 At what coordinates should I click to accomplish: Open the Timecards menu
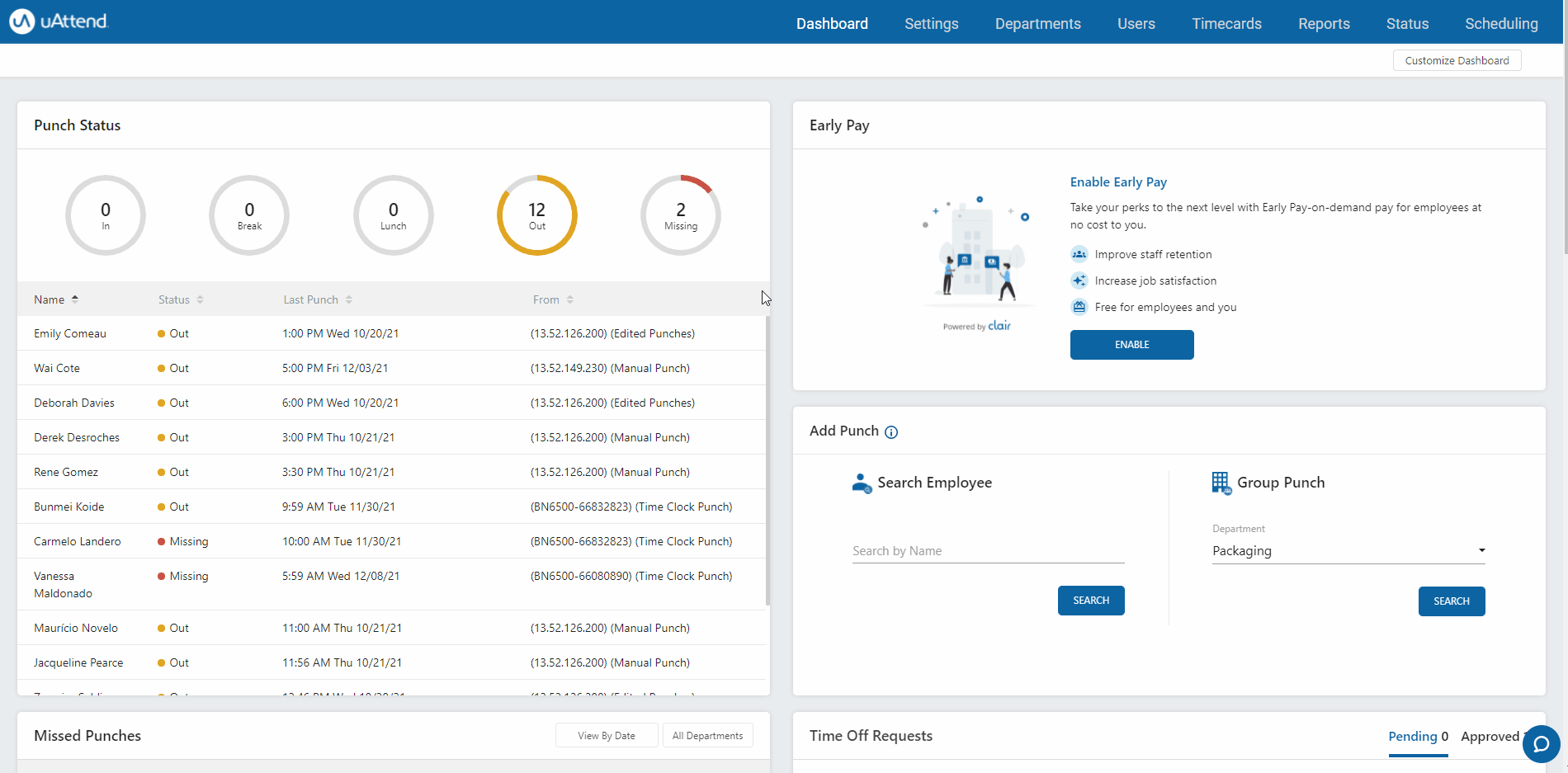tap(1226, 24)
